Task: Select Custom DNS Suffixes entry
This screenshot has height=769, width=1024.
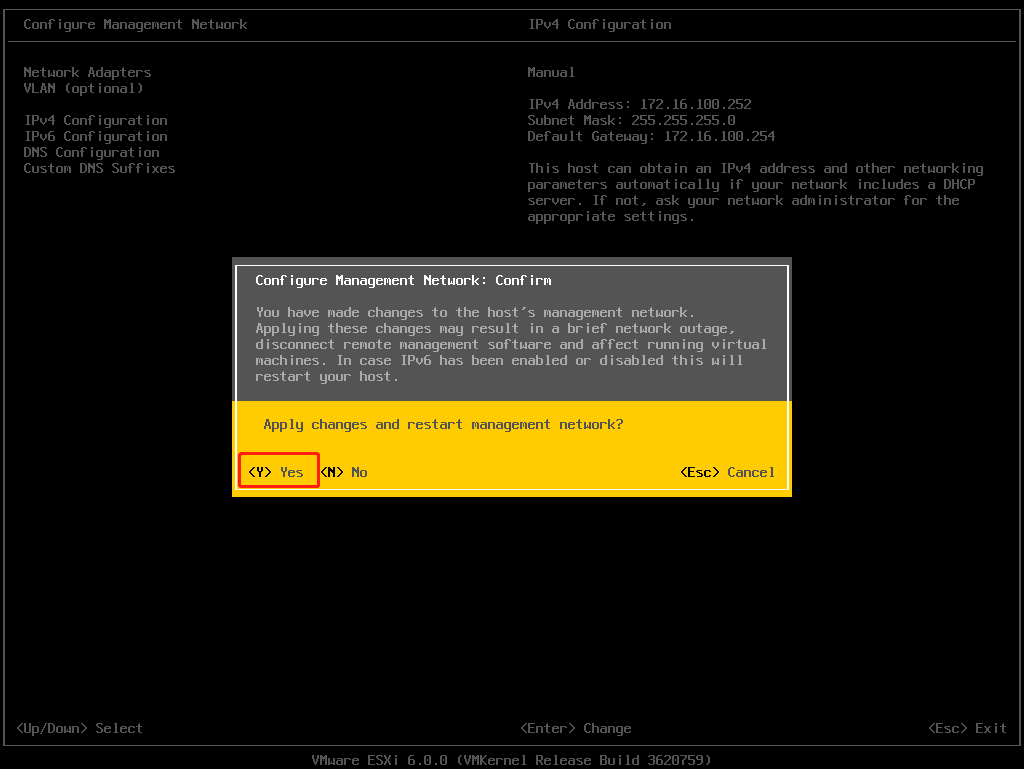Action: [99, 168]
